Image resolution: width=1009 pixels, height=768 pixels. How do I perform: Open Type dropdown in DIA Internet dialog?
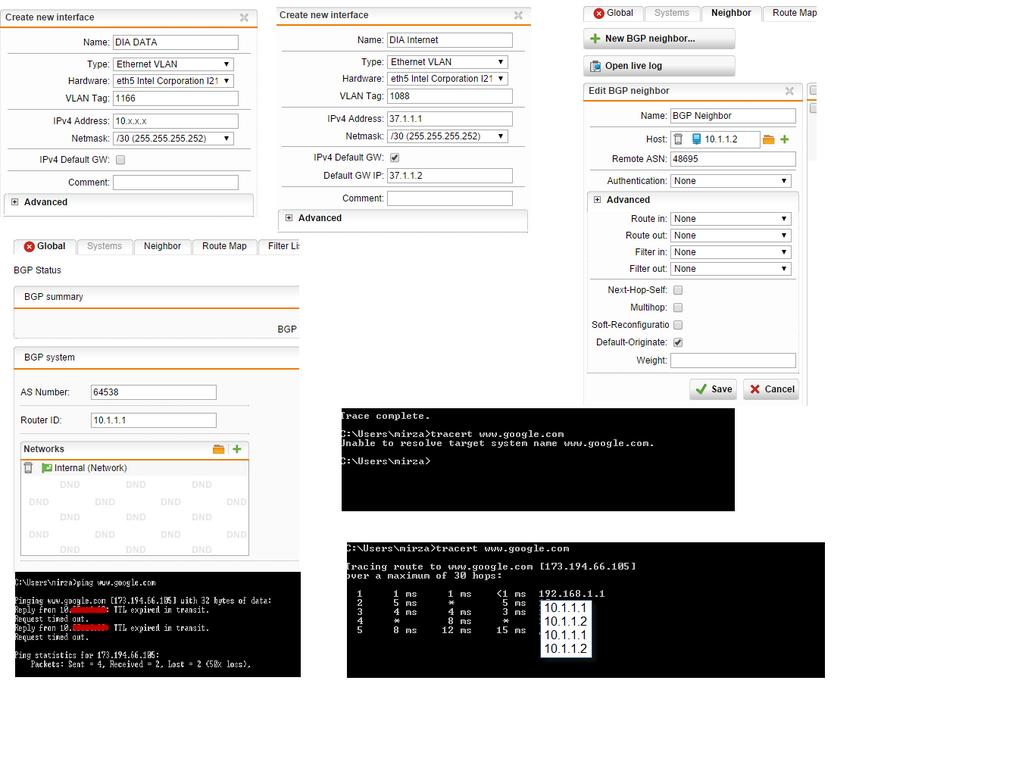click(x=447, y=62)
